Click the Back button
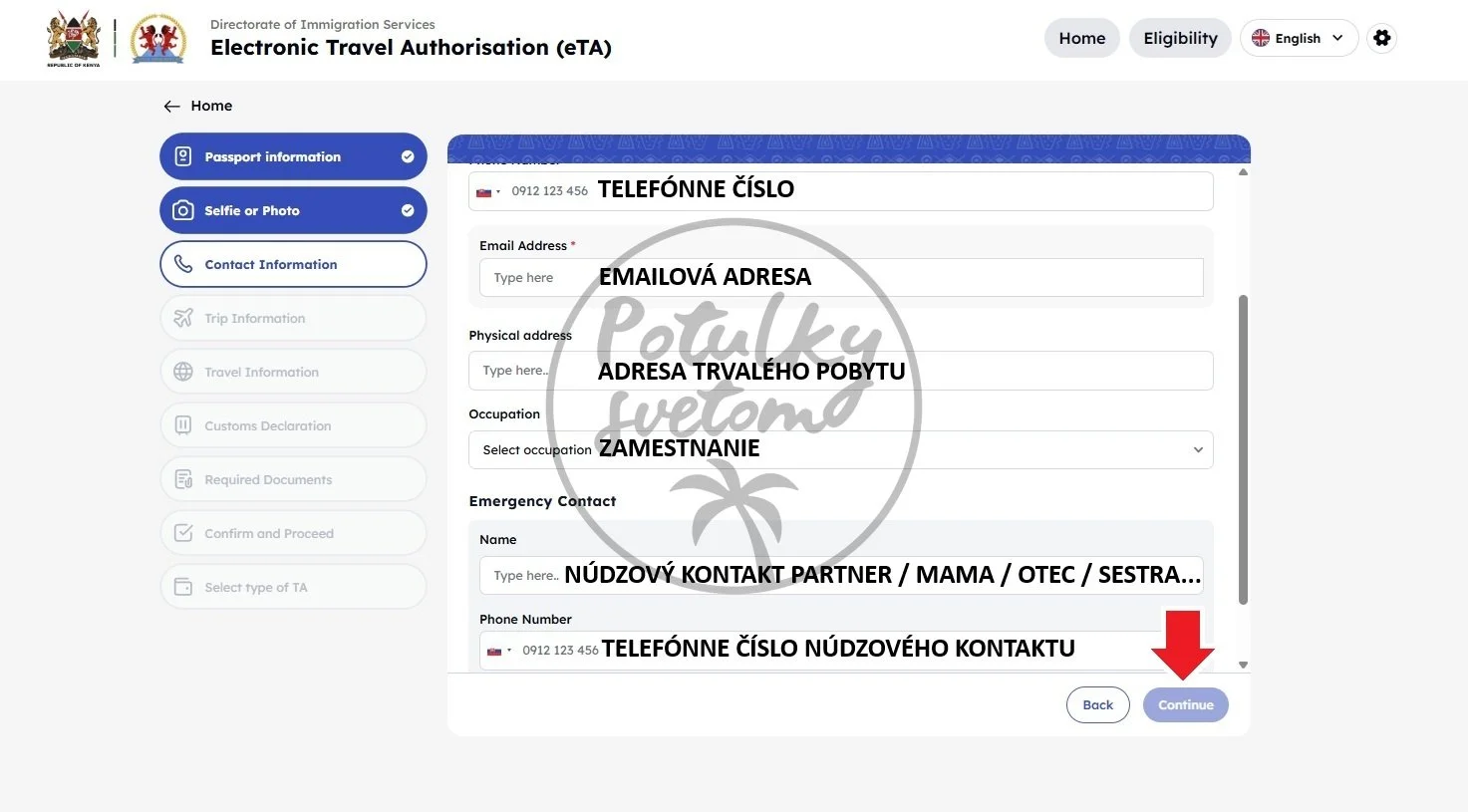This screenshot has height=812, width=1468. tap(1097, 704)
